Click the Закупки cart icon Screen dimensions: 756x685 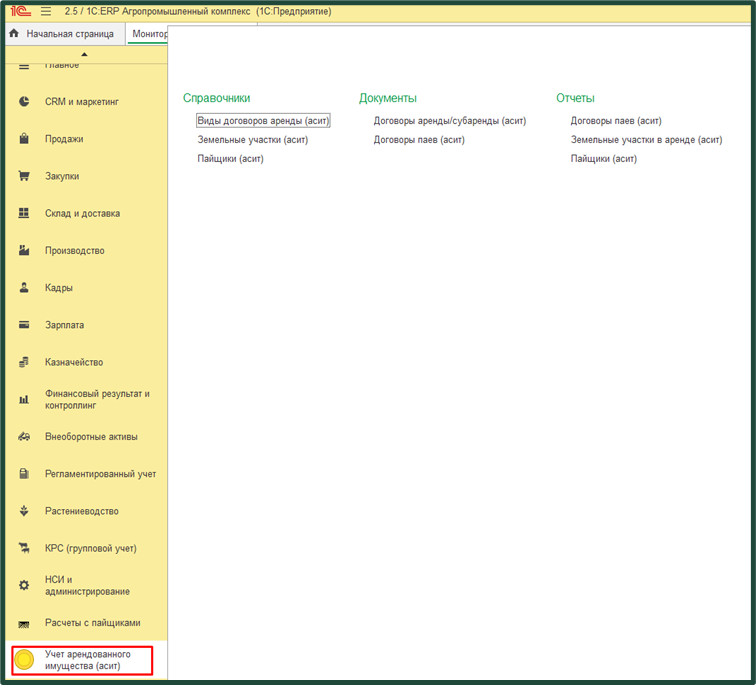(x=24, y=176)
